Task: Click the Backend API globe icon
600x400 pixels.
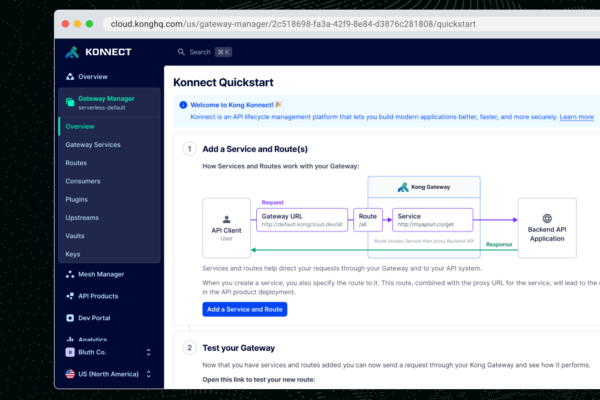Action: [546, 218]
